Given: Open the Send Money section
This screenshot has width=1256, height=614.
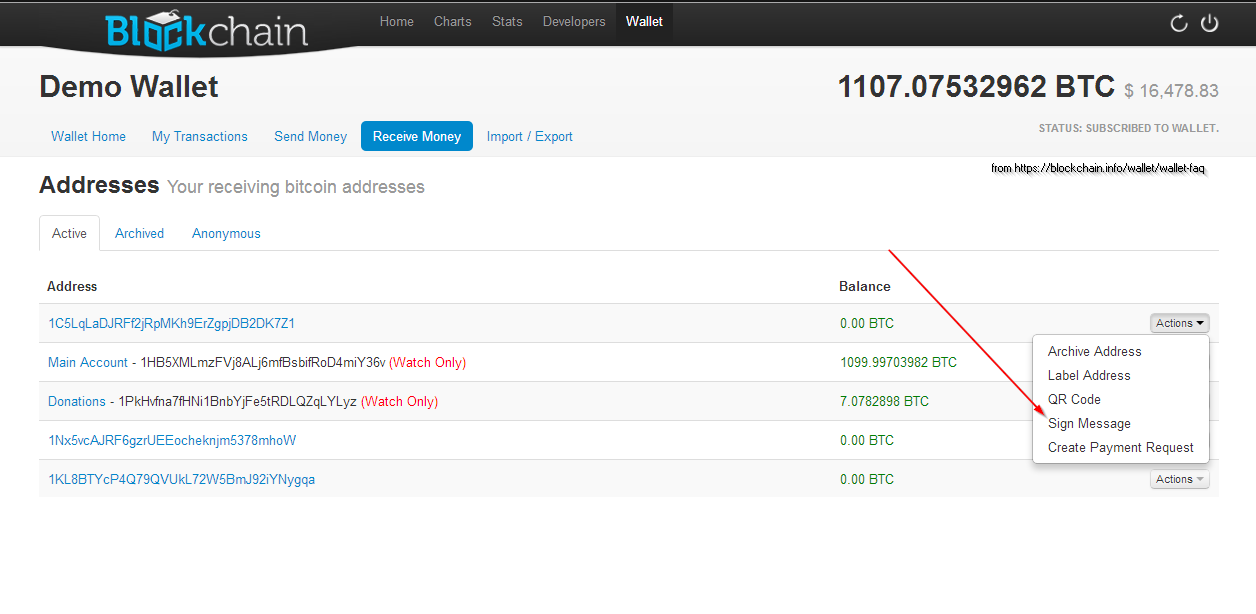Looking at the screenshot, I should click(311, 136).
